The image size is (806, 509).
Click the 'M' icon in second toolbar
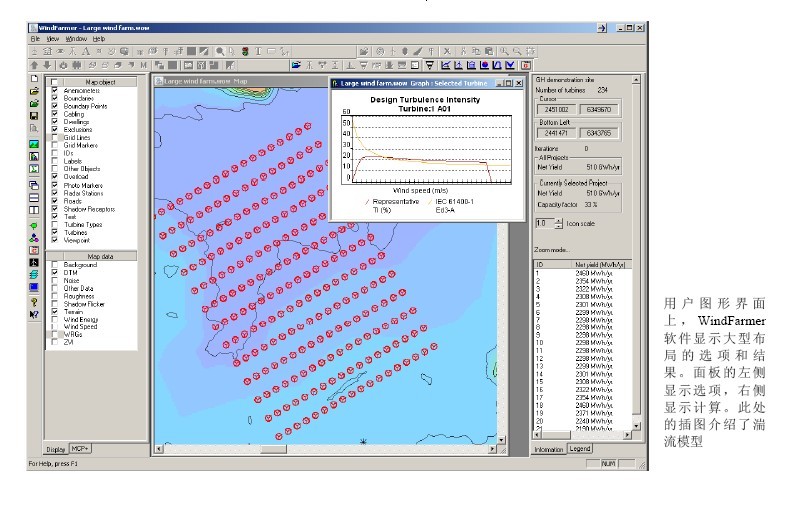(x=144, y=65)
